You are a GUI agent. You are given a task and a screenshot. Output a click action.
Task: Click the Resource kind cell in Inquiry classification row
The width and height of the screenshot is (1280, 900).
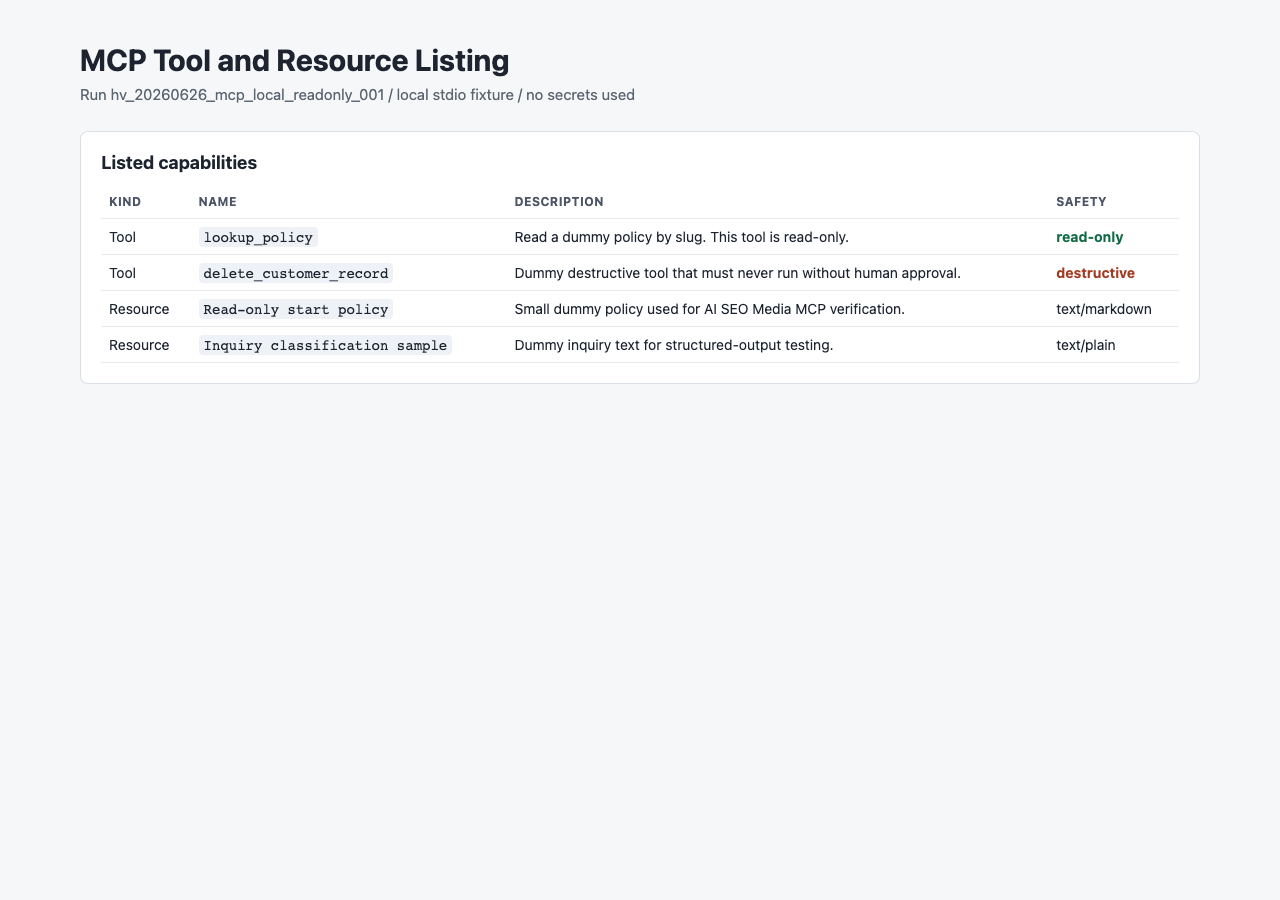pyautogui.click(x=139, y=345)
